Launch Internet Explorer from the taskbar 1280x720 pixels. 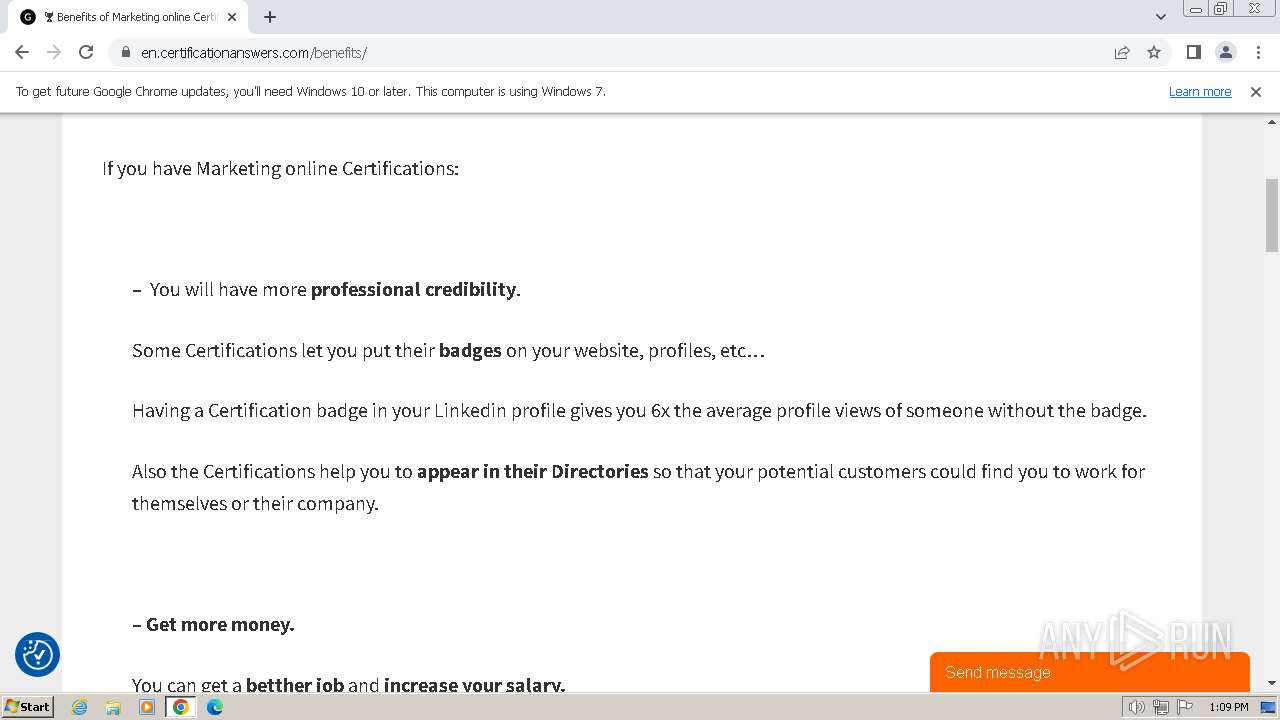79,706
